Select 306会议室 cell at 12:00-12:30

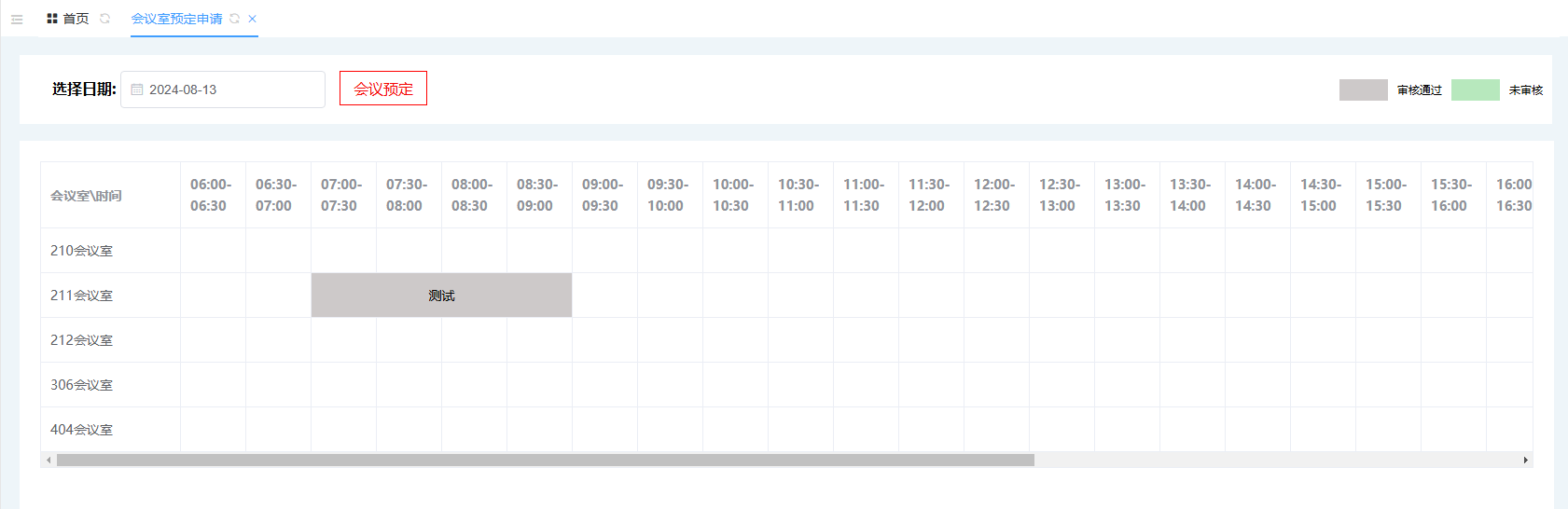point(996,385)
